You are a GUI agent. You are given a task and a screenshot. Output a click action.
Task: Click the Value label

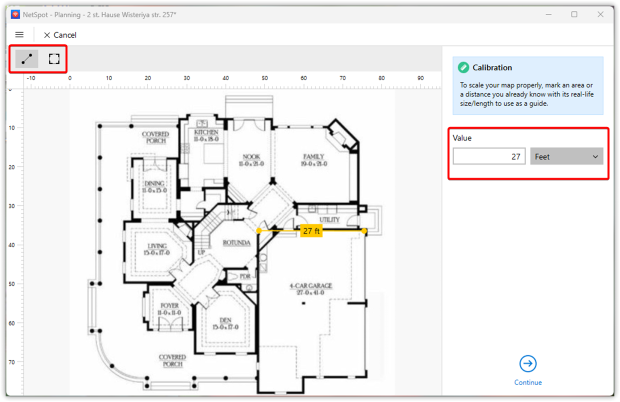point(462,138)
